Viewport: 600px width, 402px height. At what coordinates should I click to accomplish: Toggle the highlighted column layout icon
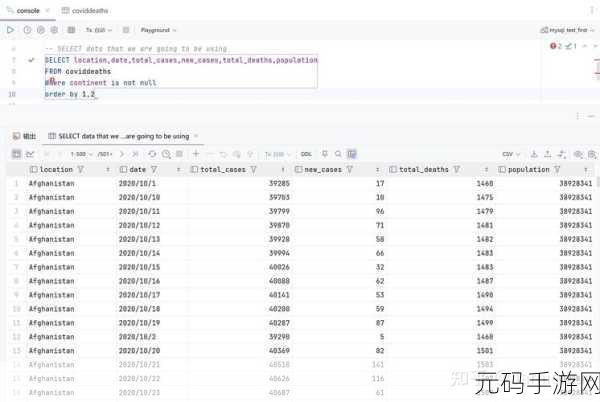(352, 154)
